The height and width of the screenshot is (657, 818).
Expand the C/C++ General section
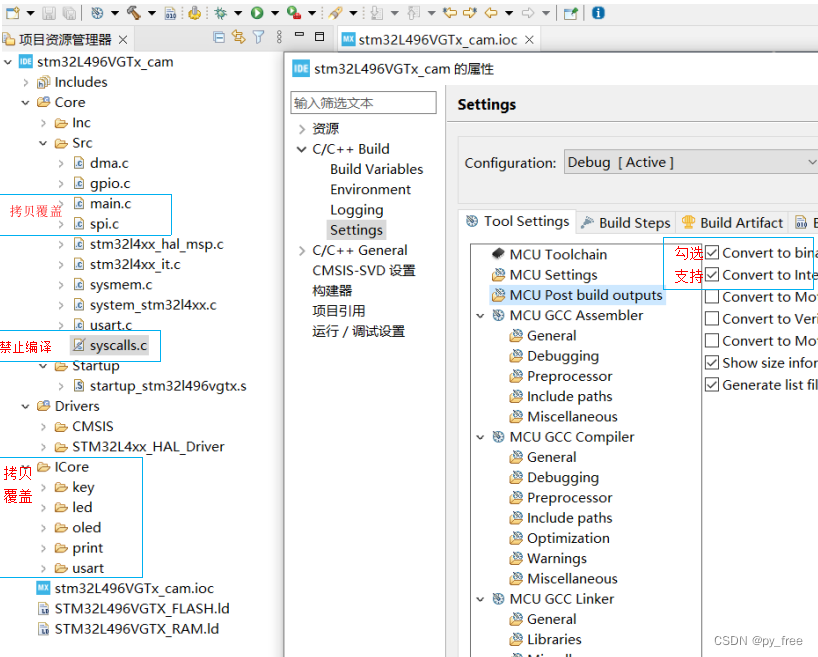(x=302, y=250)
